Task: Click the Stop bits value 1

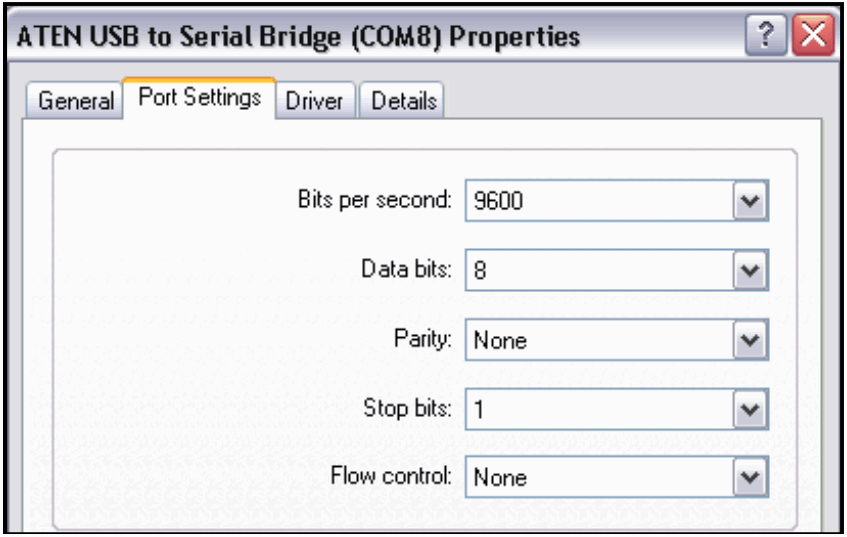Action: [597, 409]
